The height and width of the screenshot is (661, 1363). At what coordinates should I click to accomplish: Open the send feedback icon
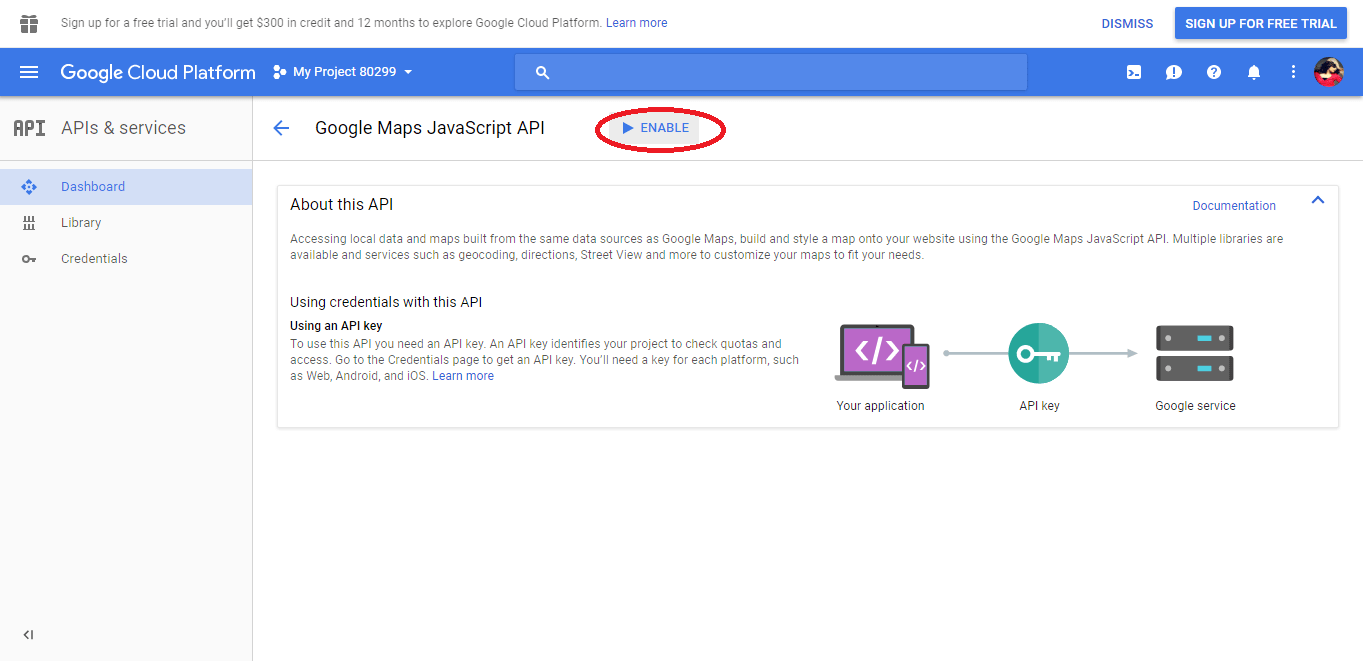pyautogui.click(x=1174, y=72)
